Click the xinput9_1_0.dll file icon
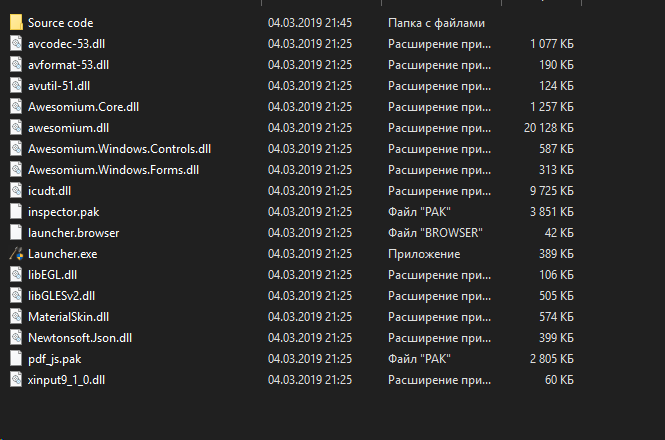 (x=16, y=380)
